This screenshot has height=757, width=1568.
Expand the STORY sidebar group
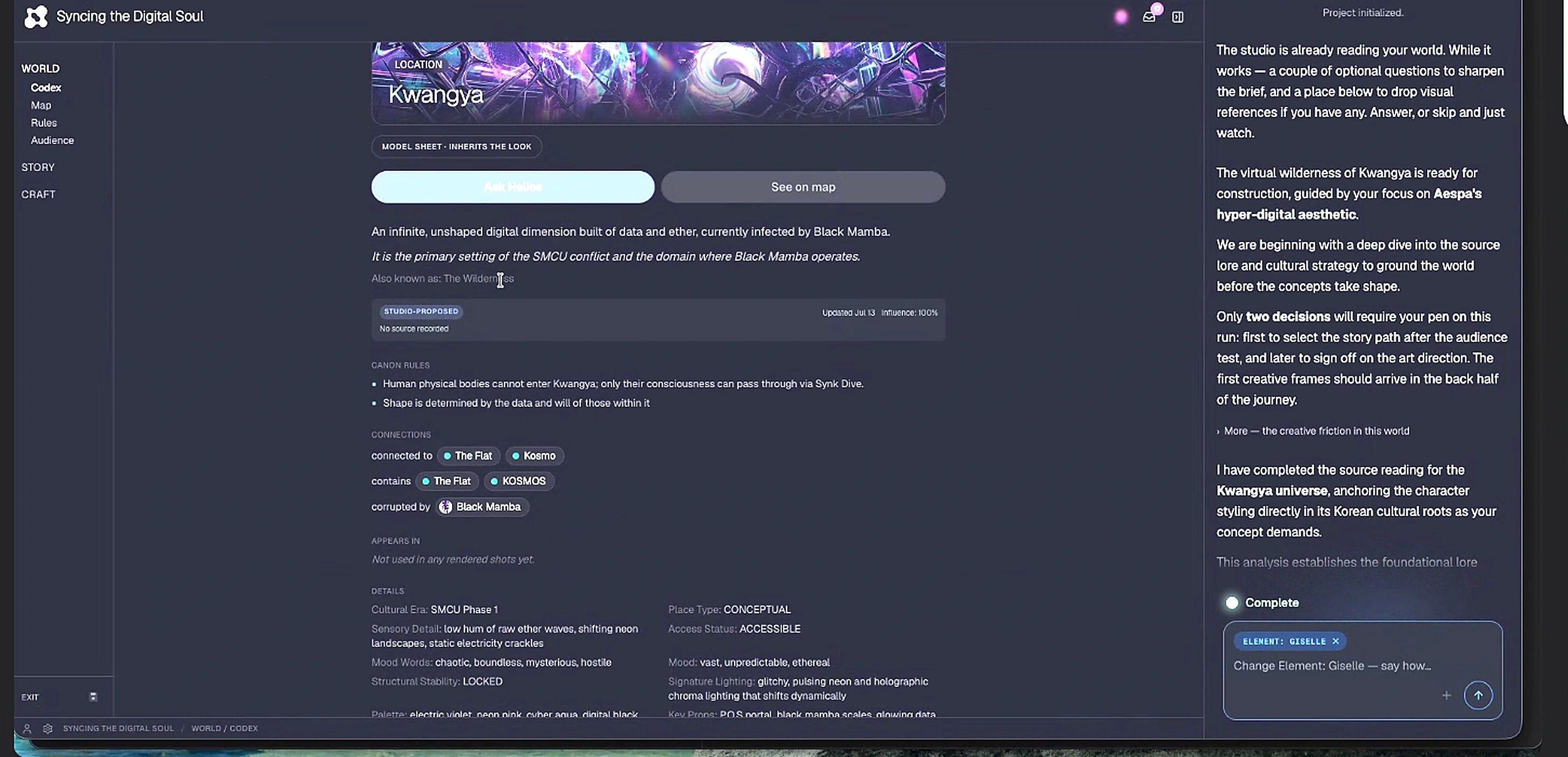coord(38,167)
